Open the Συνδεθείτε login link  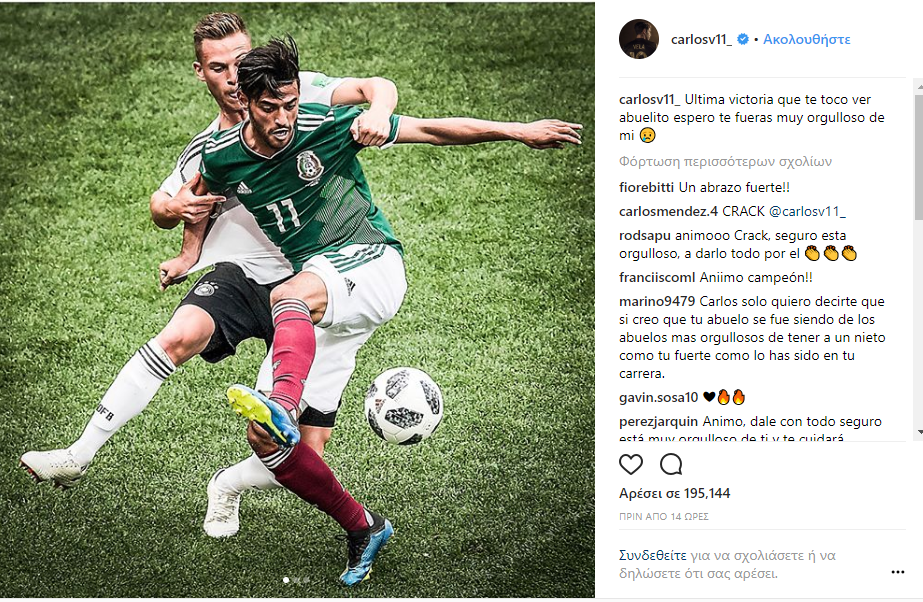[x=652, y=555]
